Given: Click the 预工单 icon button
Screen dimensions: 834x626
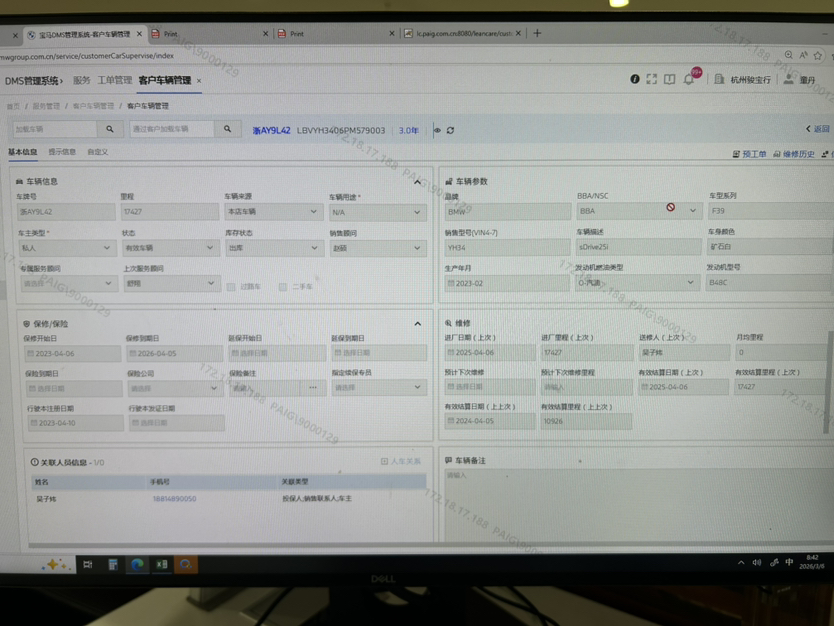Looking at the screenshot, I should pos(750,154).
